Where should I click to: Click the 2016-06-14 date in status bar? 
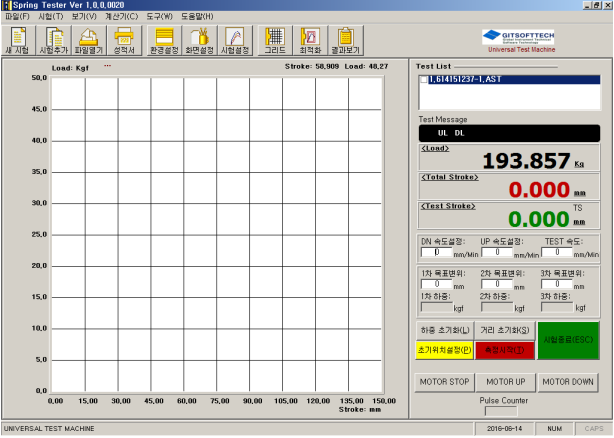(504, 429)
